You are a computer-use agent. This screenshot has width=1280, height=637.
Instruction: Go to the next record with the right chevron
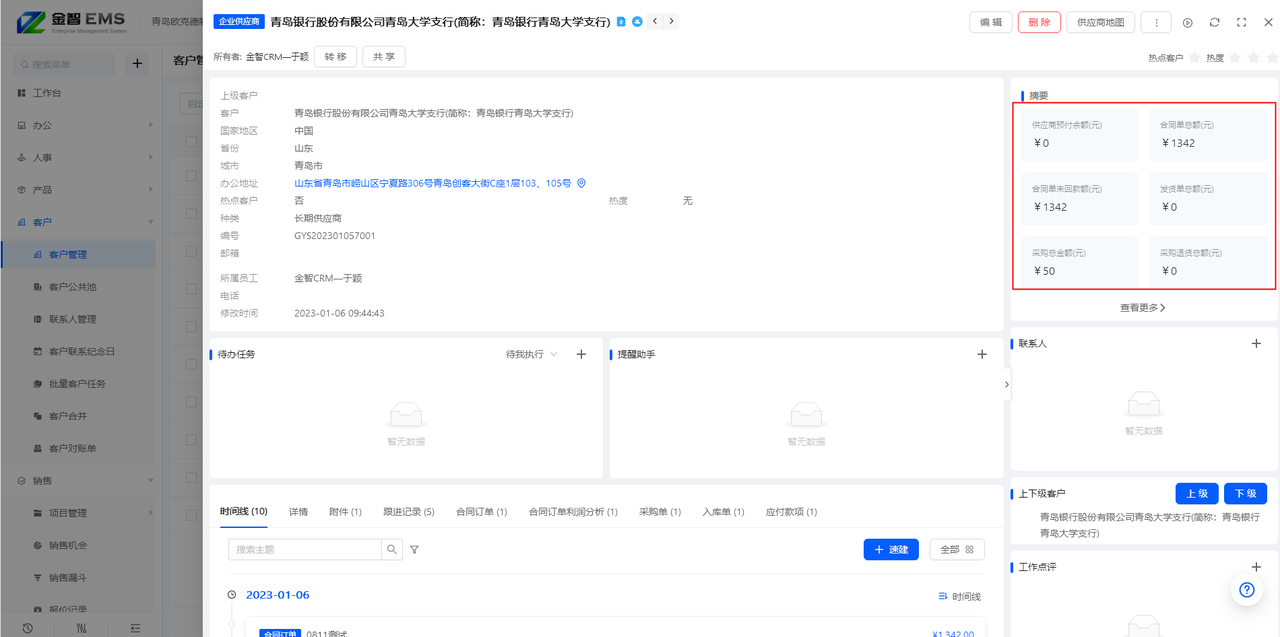(x=671, y=21)
